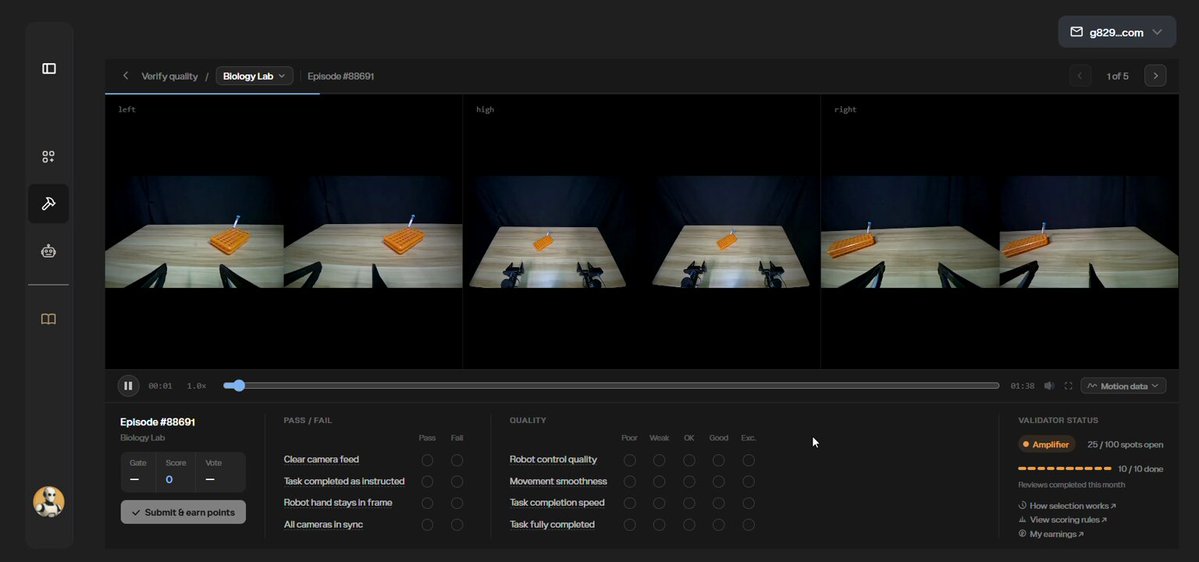Click the left camera video feed

pos(284,232)
